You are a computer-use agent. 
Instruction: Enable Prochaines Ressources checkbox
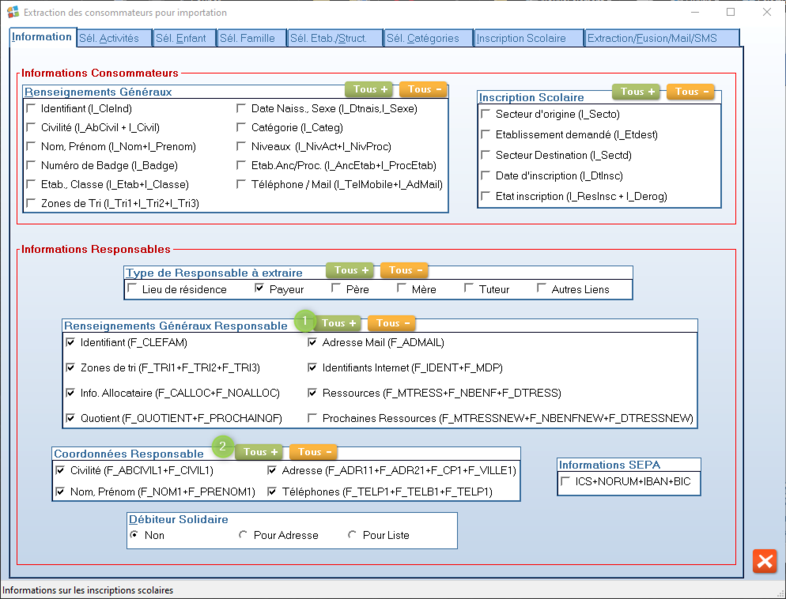[x=313, y=418]
